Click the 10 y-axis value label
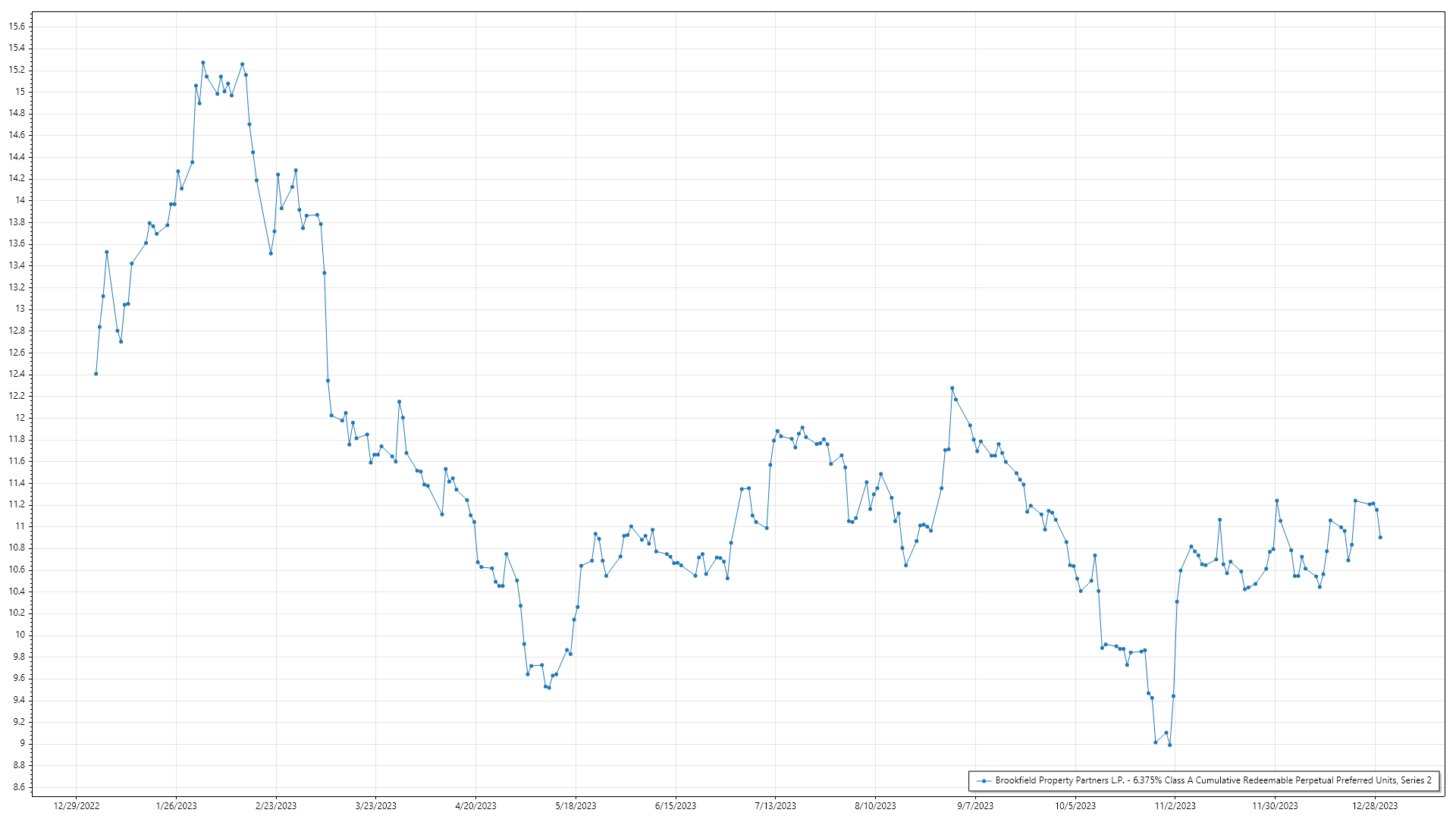 point(20,635)
